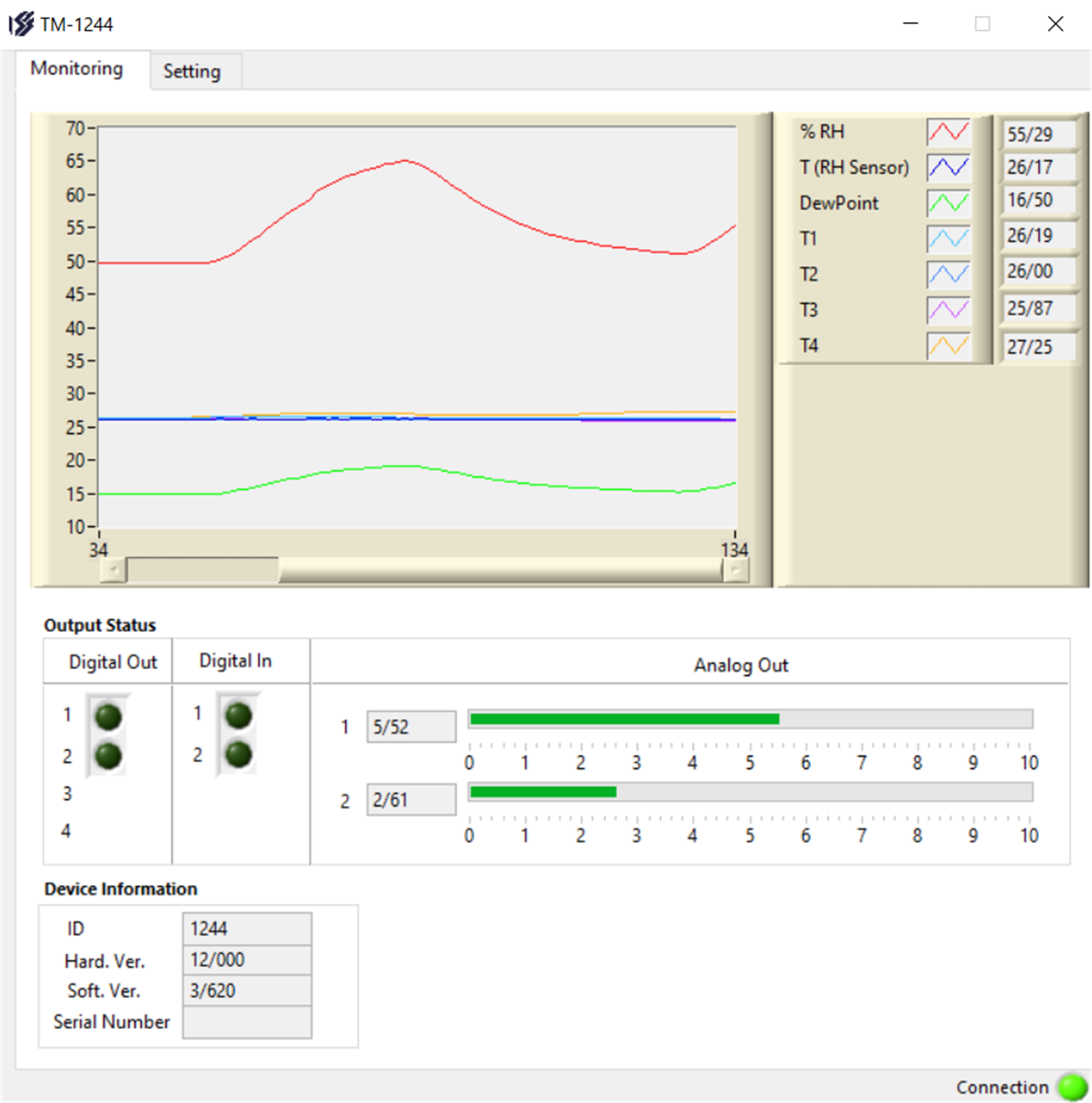Close the TM-1244 window

click(1056, 24)
